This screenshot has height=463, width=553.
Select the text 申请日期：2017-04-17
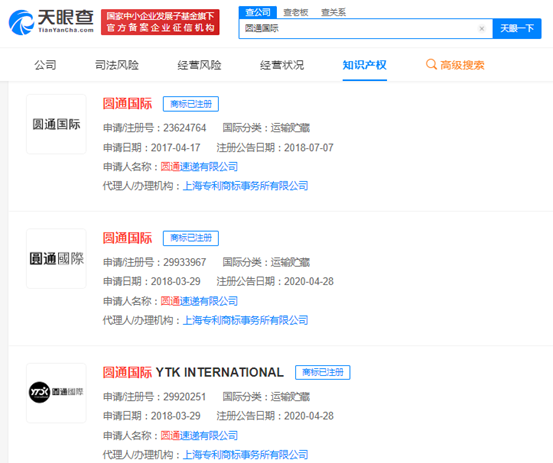[x=152, y=147]
